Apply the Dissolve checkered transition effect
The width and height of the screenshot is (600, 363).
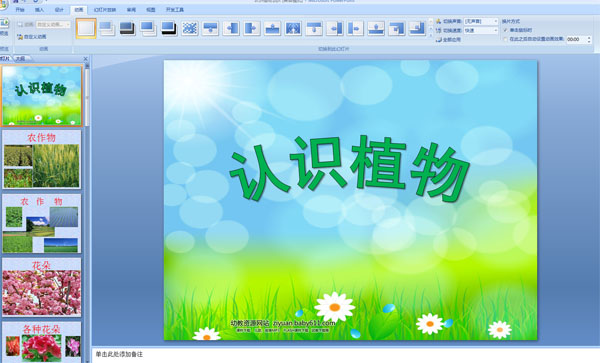[x=189, y=28]
